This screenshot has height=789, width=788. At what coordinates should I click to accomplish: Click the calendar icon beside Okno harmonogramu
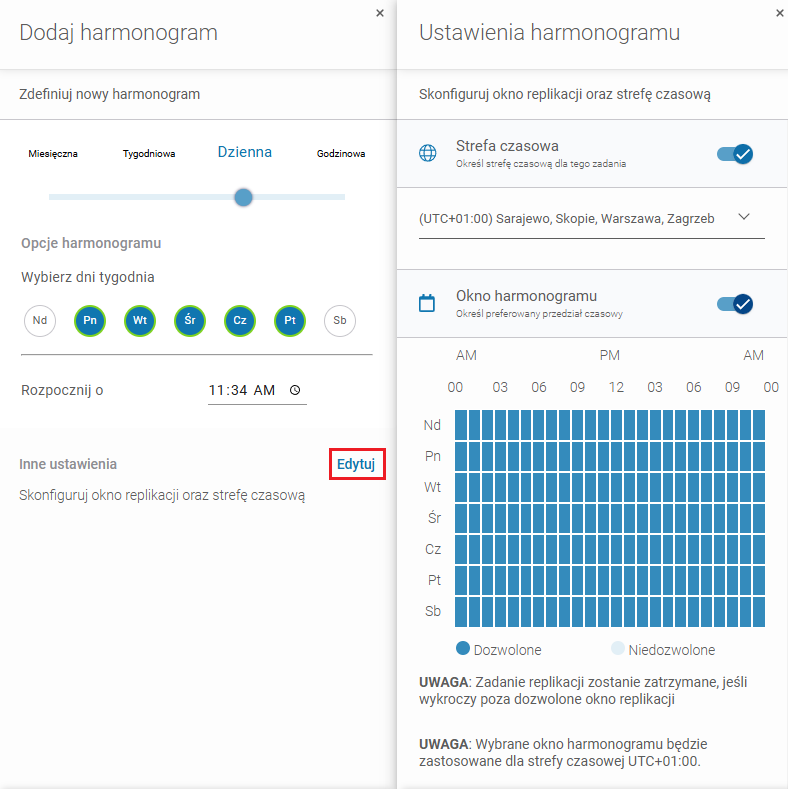point(427,303)
